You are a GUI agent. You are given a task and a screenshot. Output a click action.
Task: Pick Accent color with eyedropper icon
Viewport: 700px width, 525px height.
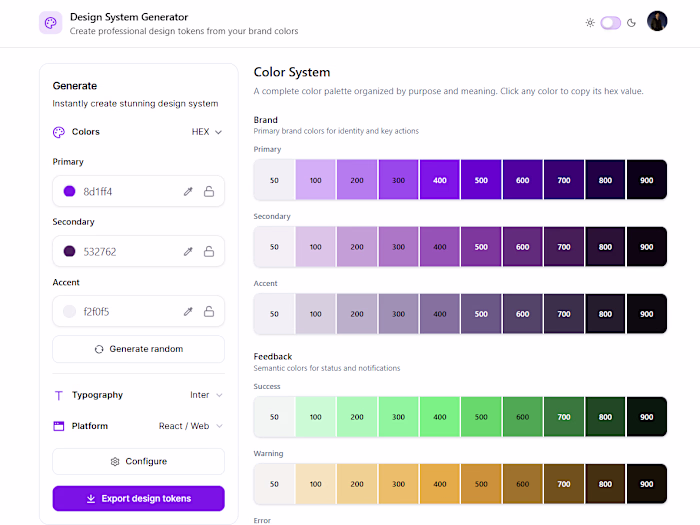[188, 311]
